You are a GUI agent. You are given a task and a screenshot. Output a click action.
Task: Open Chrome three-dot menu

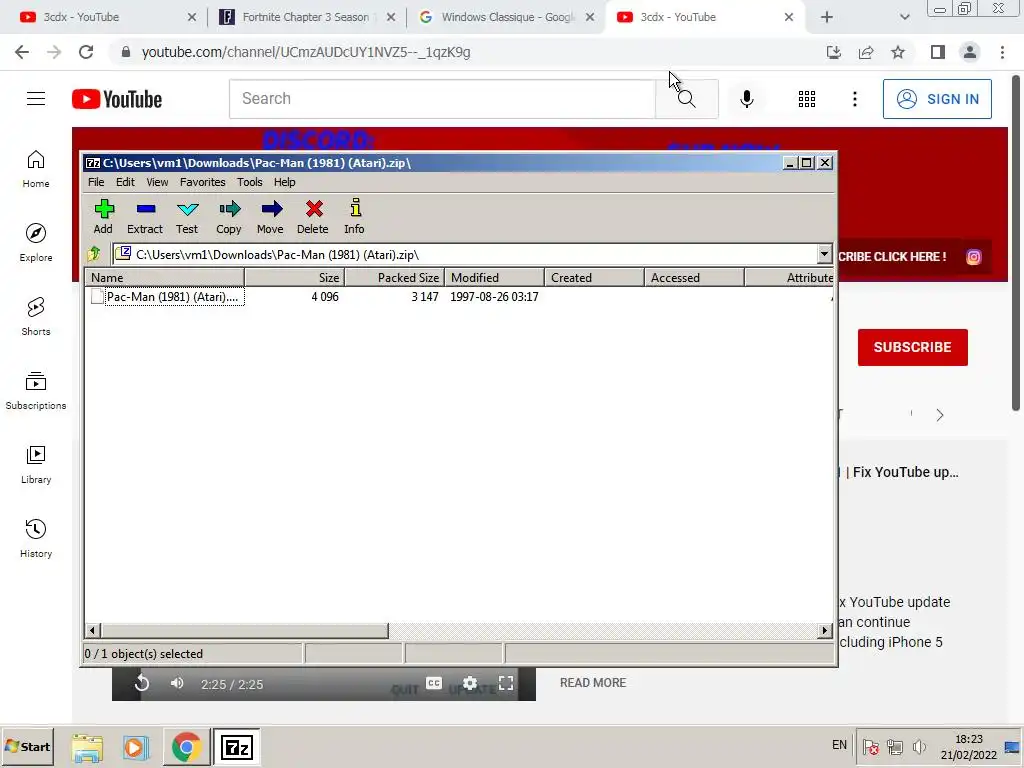click(x=1002, y=52)
